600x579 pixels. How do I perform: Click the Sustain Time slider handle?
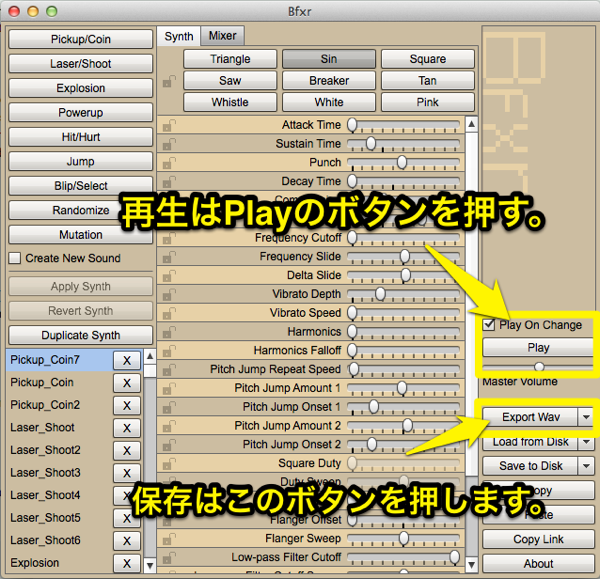tap(370, 144)
